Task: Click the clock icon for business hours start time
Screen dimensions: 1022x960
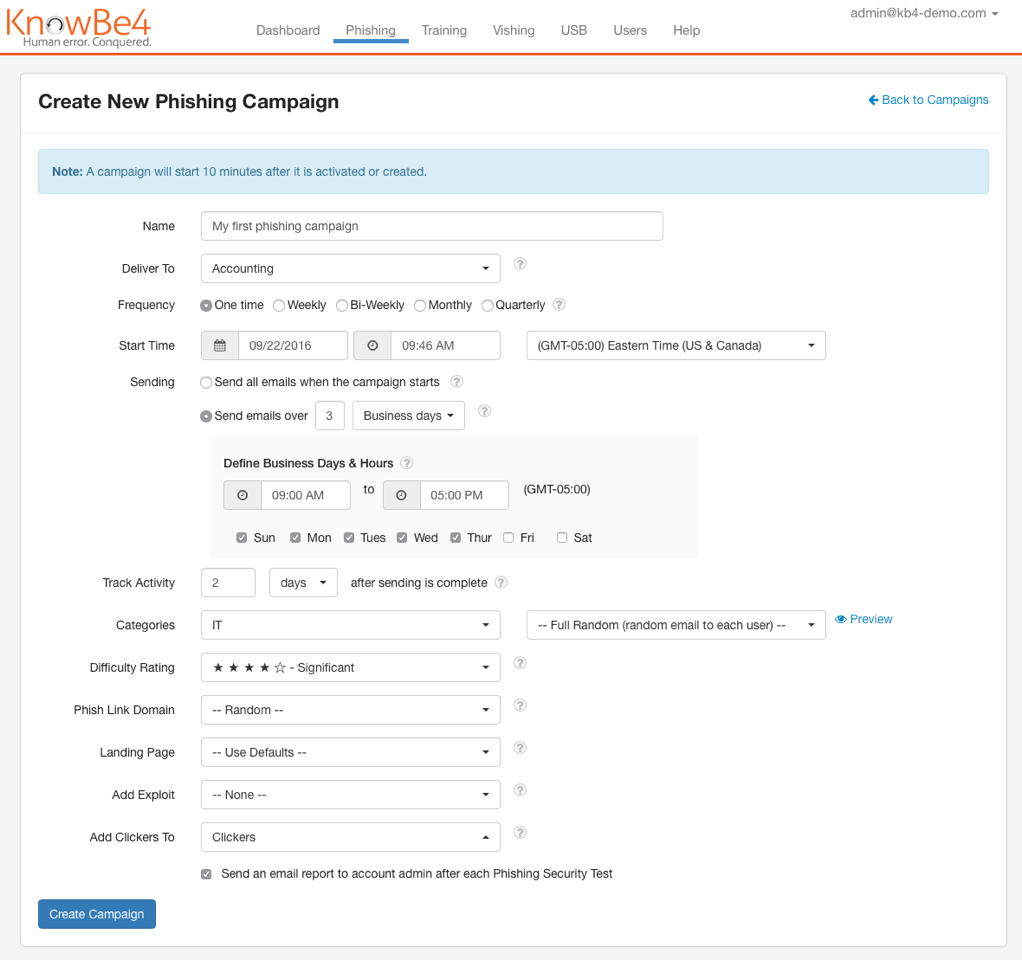Action: [x=243, y=494]
